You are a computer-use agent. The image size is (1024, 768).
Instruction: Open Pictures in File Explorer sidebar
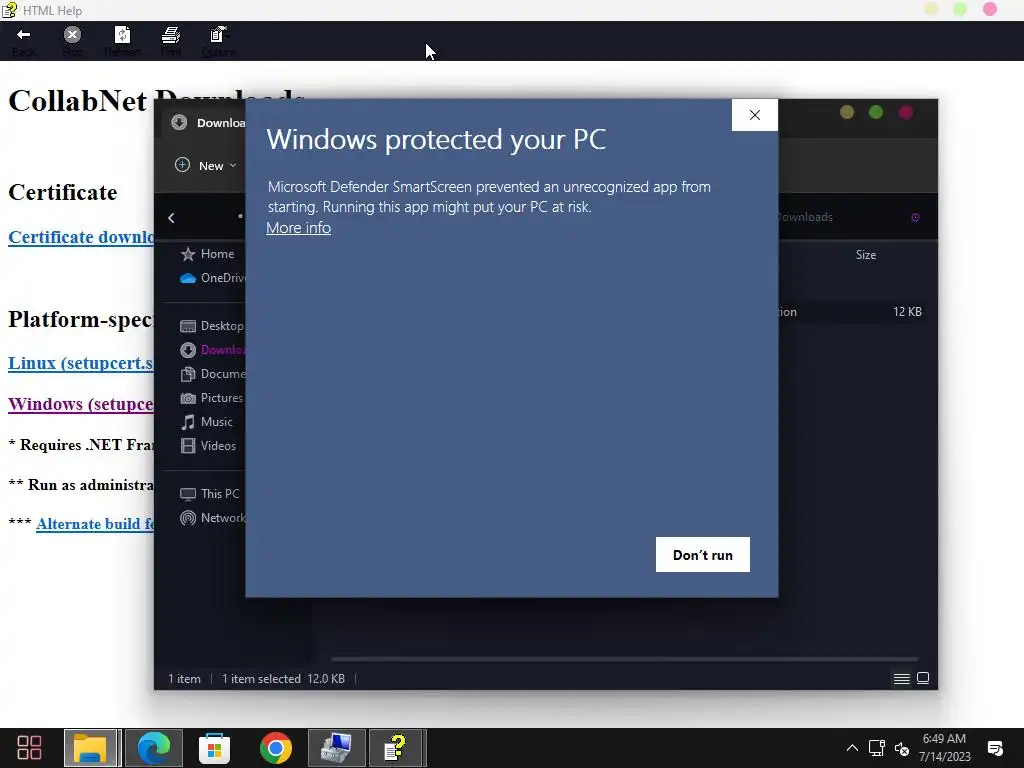click(212, 398)
